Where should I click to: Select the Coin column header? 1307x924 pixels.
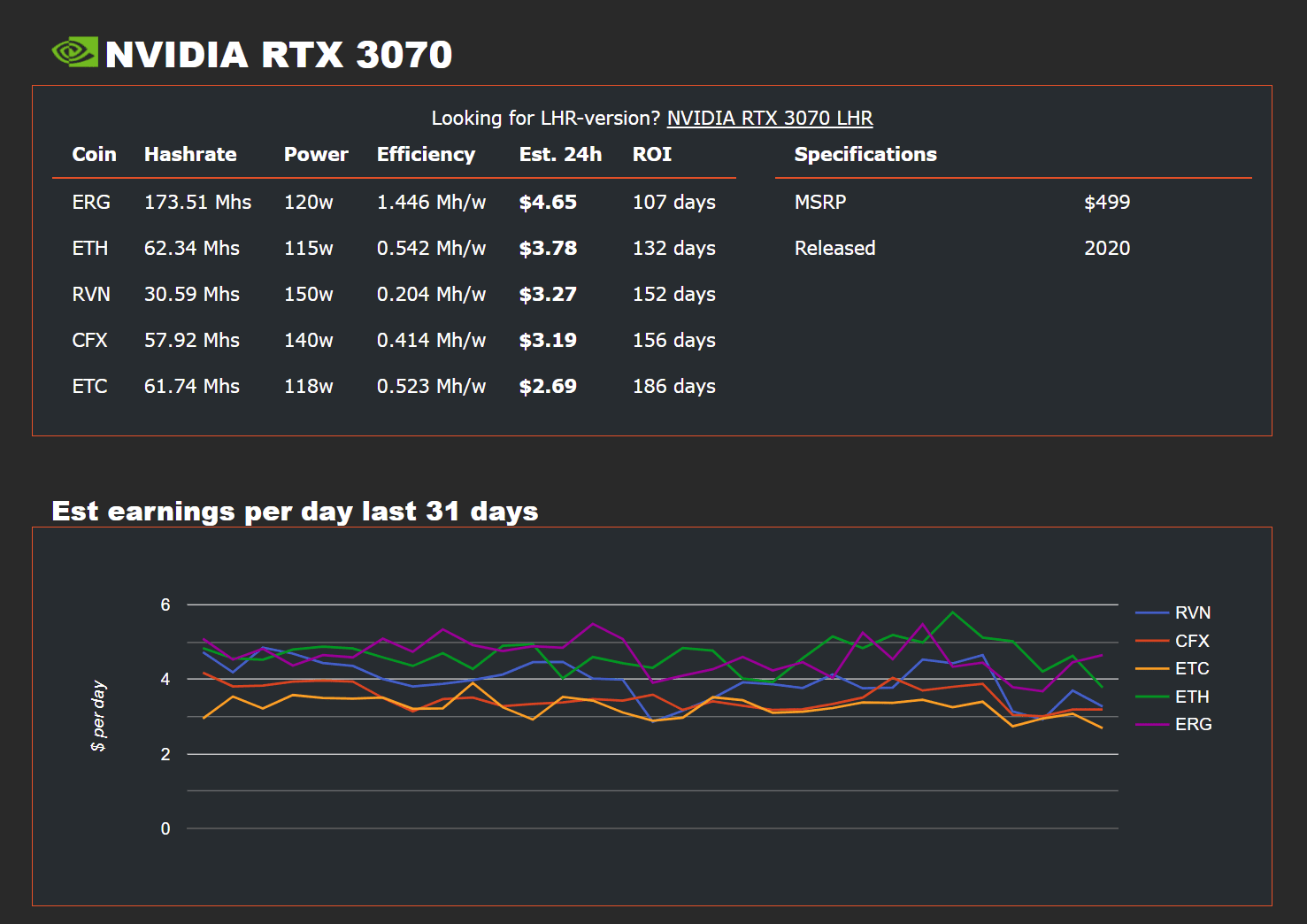tap(94, 154)
